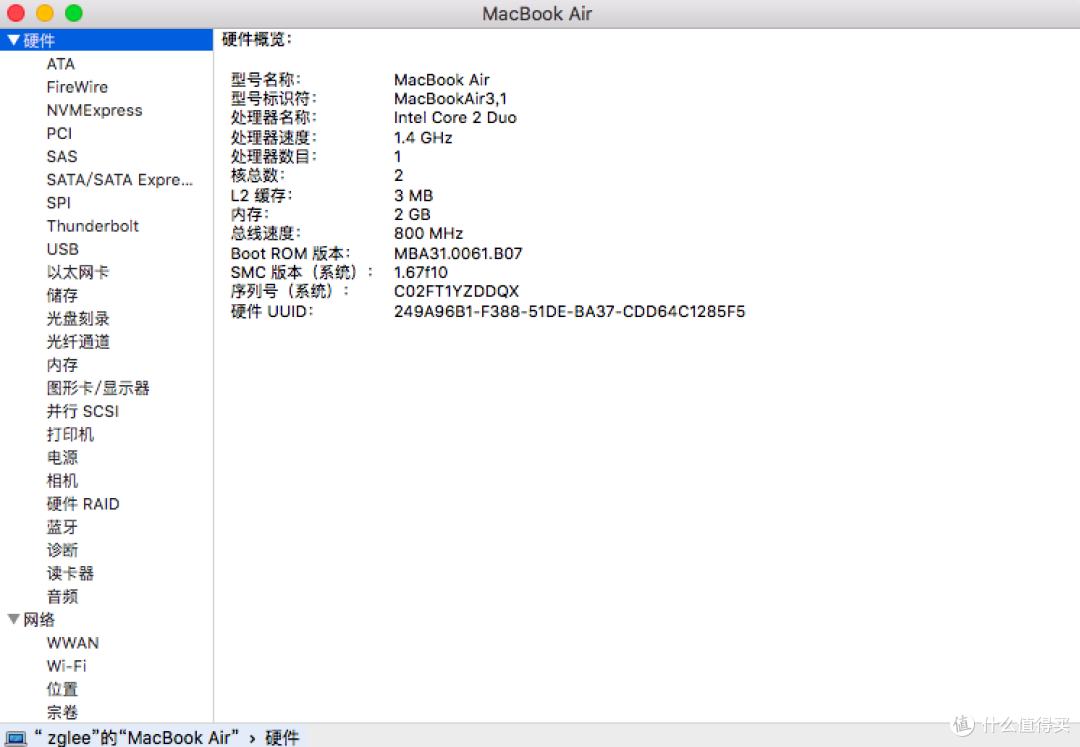The image size is (1080, 747).
Task: Show 光盘刻录 details
Action: [78, 319]
